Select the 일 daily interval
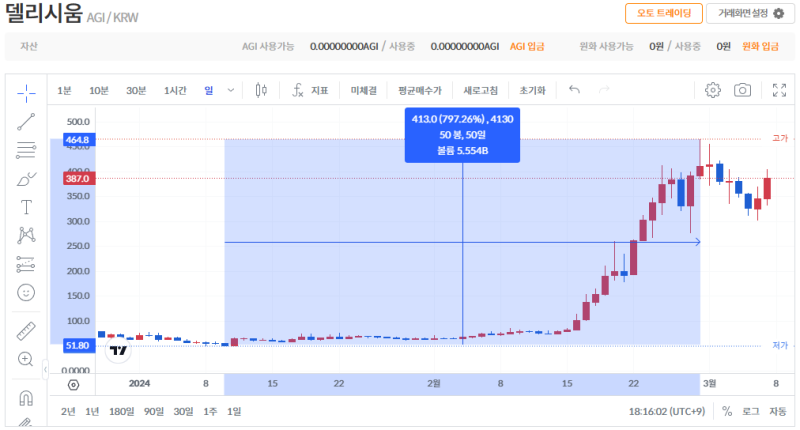The height and width of the screenshot is (430, 800). (209, 90)
